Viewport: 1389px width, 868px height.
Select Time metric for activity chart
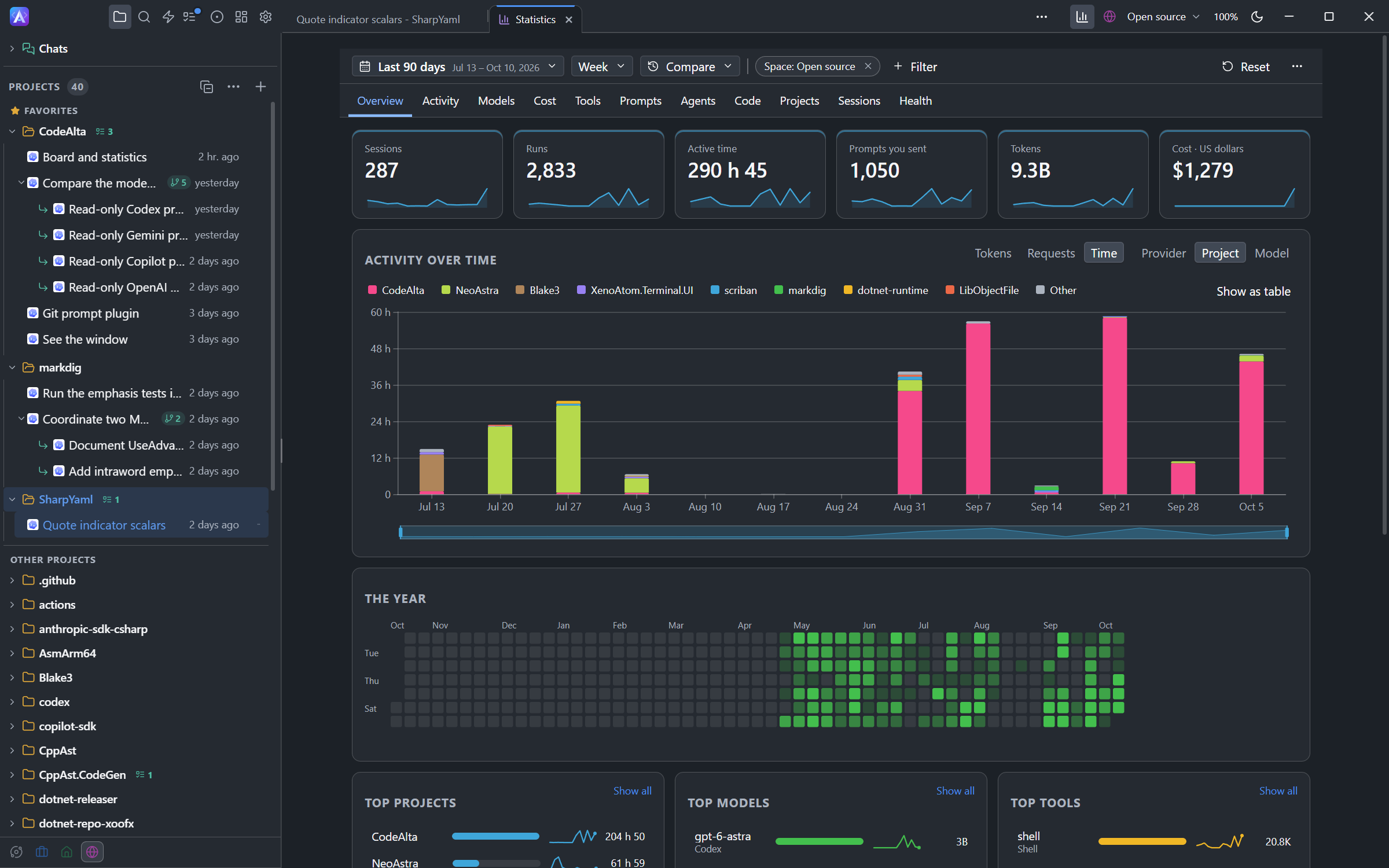1104,253
